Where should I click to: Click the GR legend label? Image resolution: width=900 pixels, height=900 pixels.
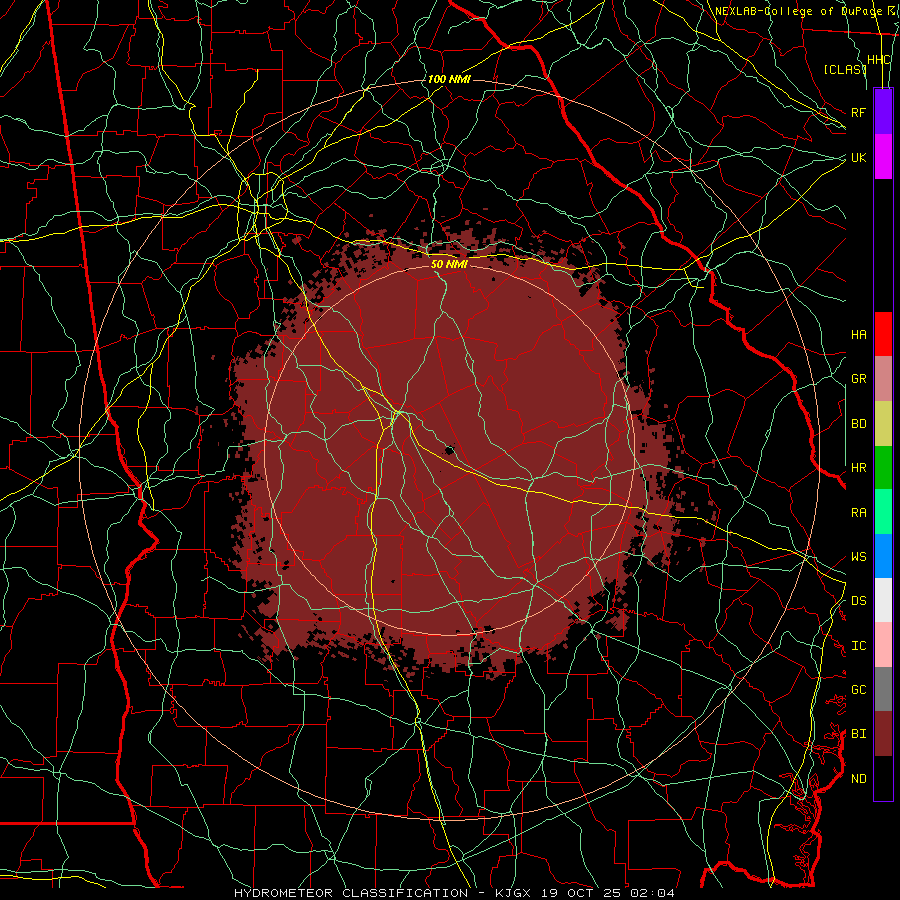coord(859,379)
